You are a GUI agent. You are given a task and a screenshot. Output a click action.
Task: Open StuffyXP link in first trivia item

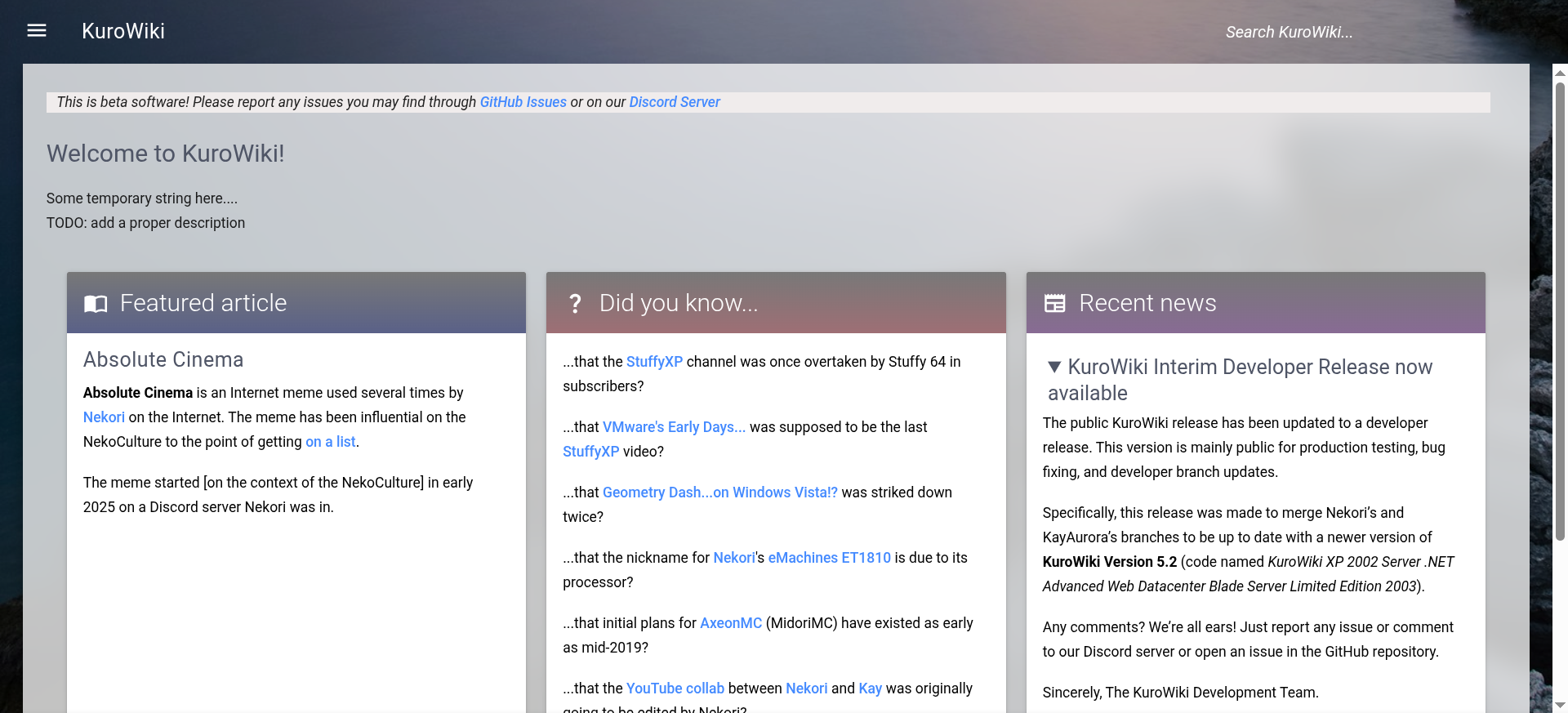coord(654,362)
